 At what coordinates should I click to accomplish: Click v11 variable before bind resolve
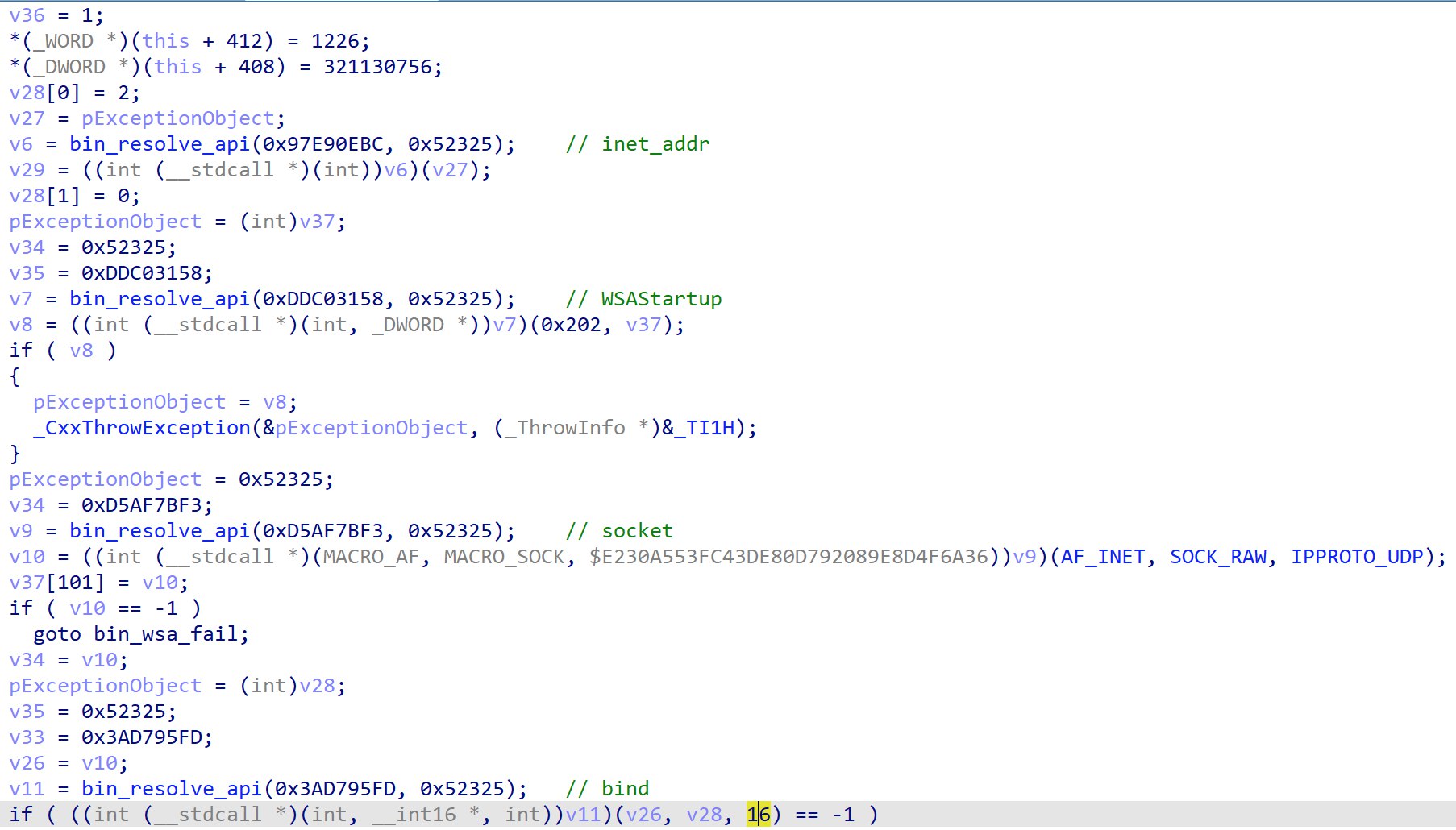[x=27, y=789]
